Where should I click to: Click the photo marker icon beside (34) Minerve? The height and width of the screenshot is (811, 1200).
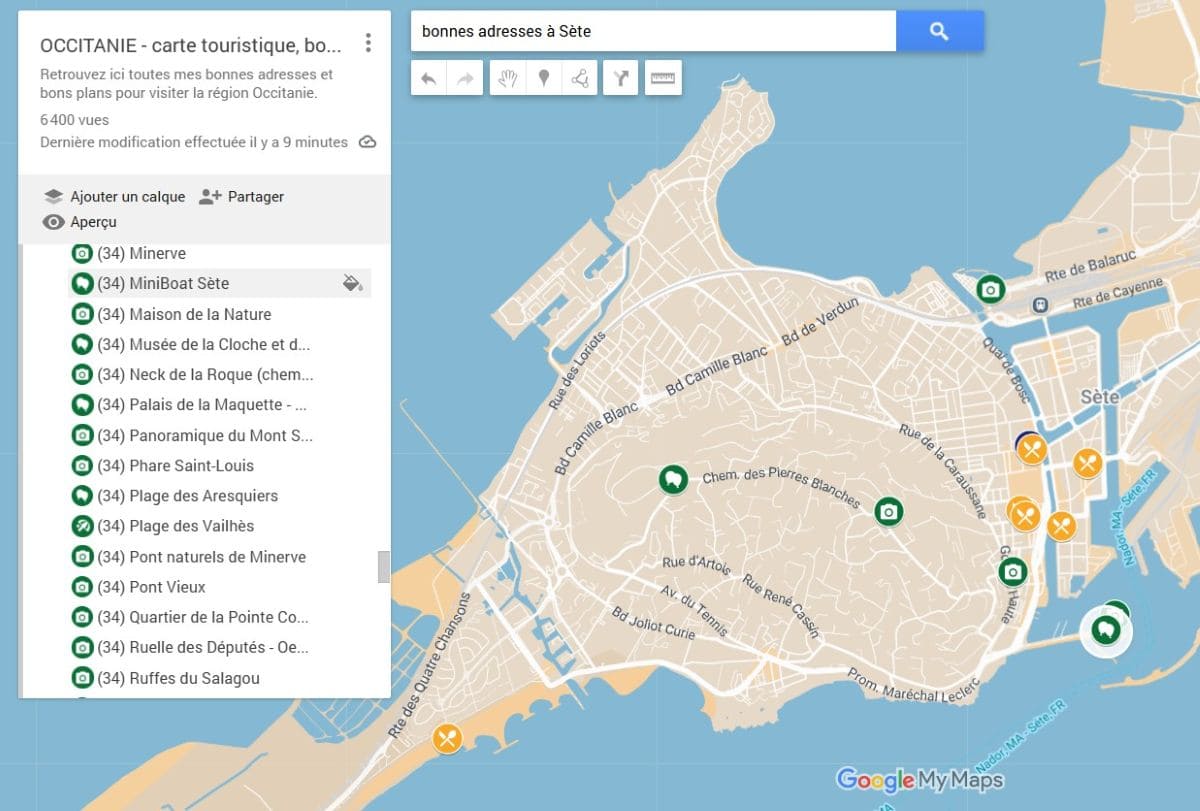82,253
